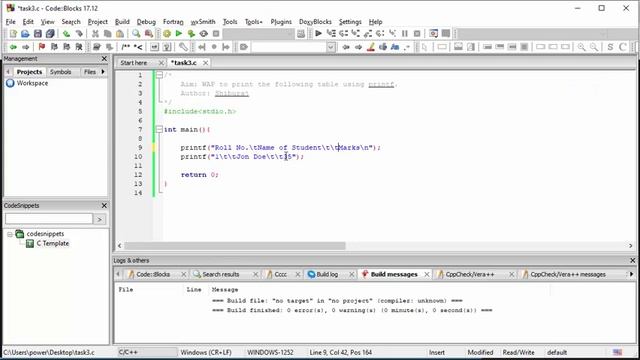640x360 pixels.
Task: Click the Abort build square icon
Action: 216,34
